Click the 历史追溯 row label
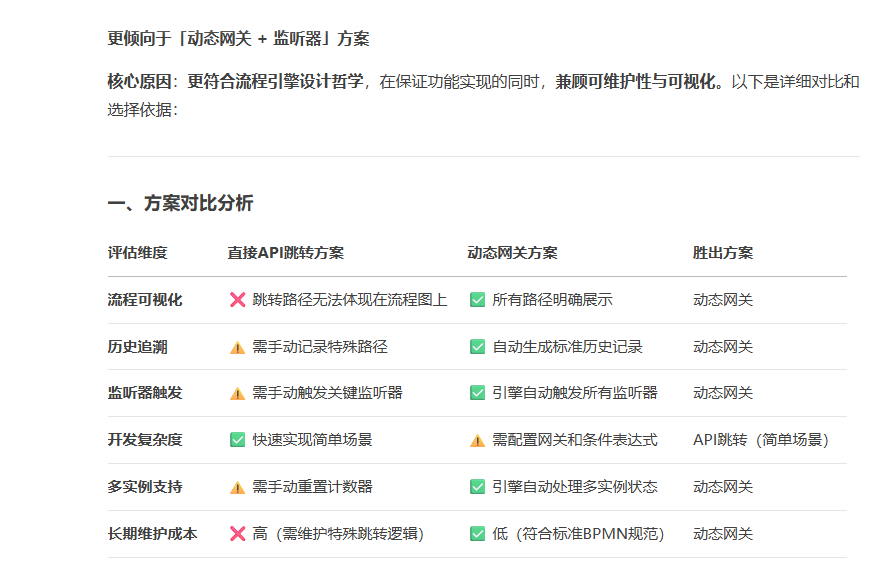Image resolution: width=890 pixels, height=572 pixels. (x=138, y=347)
